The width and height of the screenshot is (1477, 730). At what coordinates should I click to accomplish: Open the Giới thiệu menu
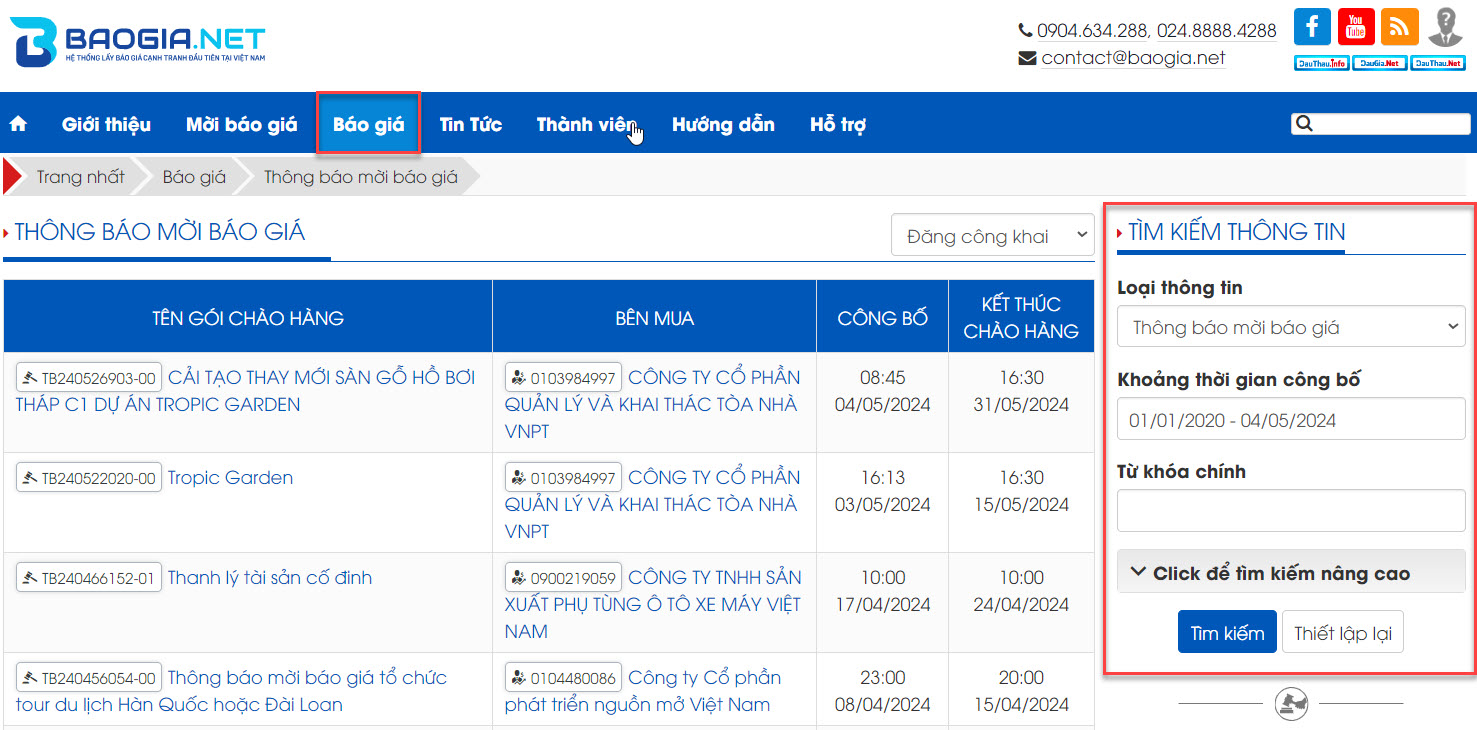click(106, 124)
